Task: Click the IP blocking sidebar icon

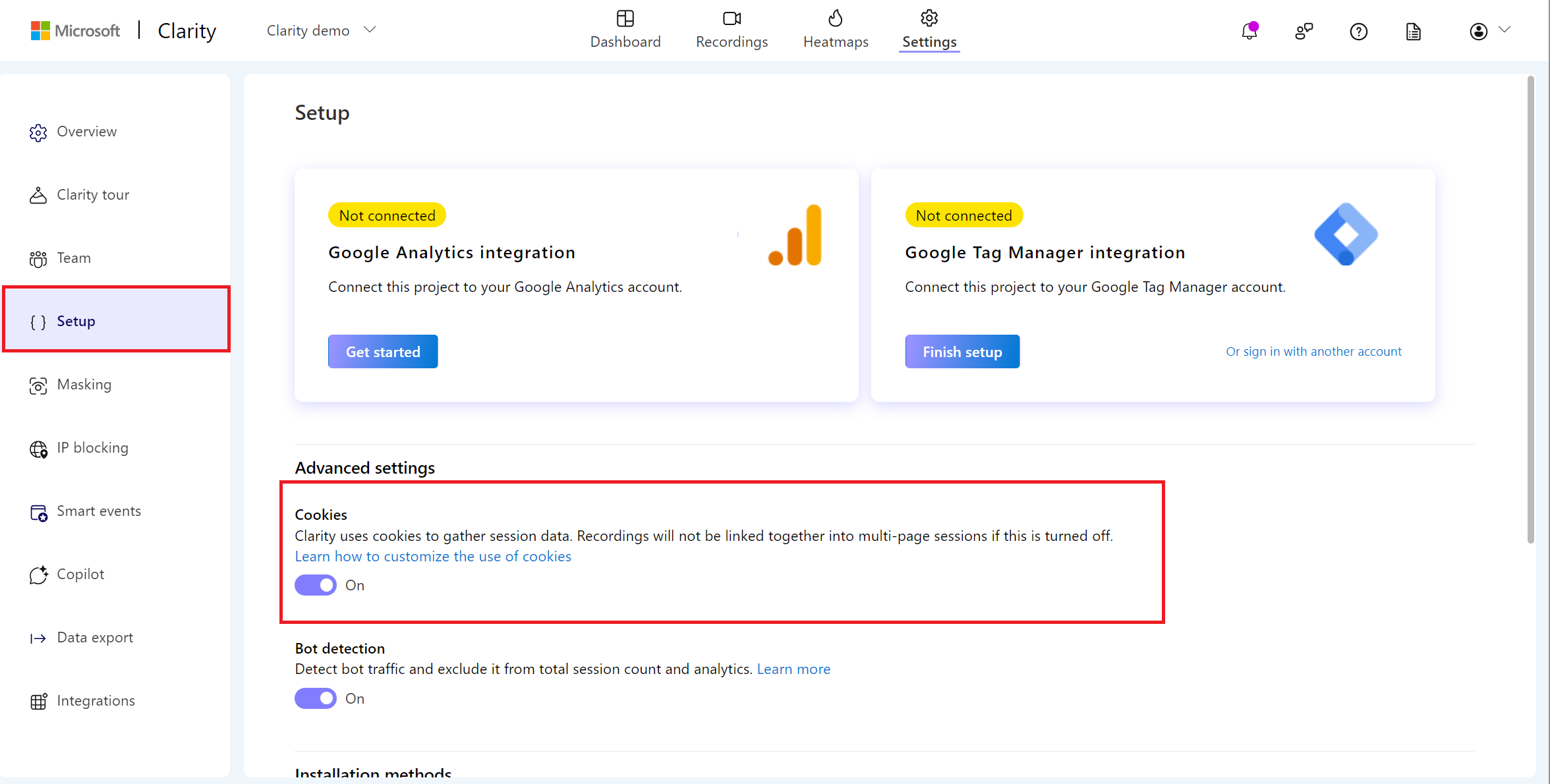Action: coord(38,447)
